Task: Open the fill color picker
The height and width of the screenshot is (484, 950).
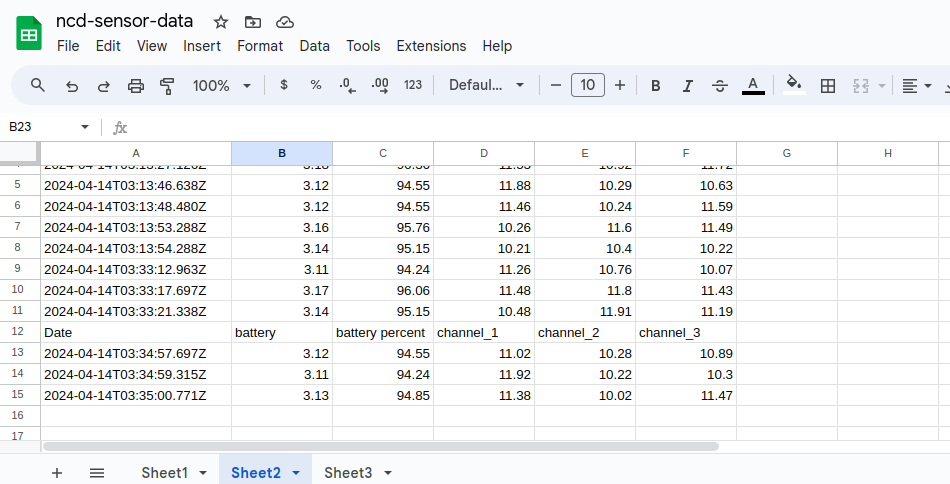Action: tap(794, 85)
